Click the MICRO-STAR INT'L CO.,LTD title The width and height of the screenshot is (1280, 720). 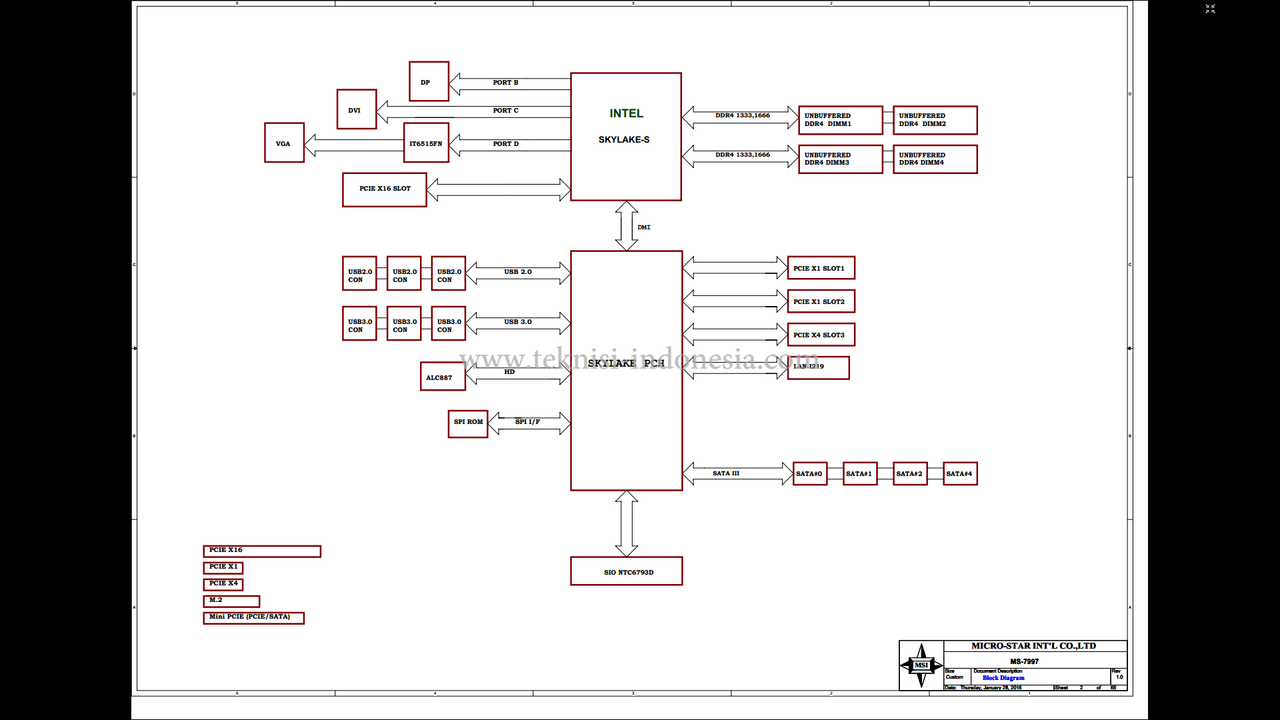coord(1034,646)
